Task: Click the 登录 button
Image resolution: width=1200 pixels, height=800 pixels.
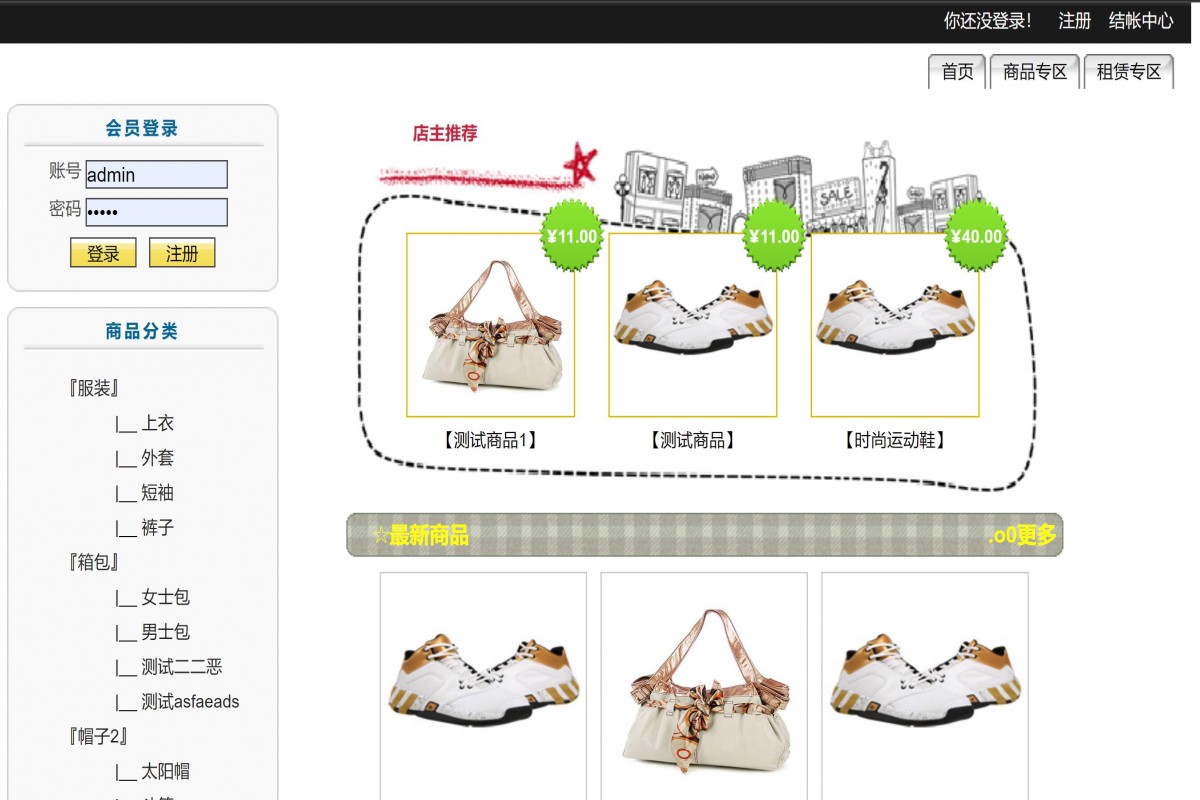Action: pyautogui.click(x=103, y=253)
